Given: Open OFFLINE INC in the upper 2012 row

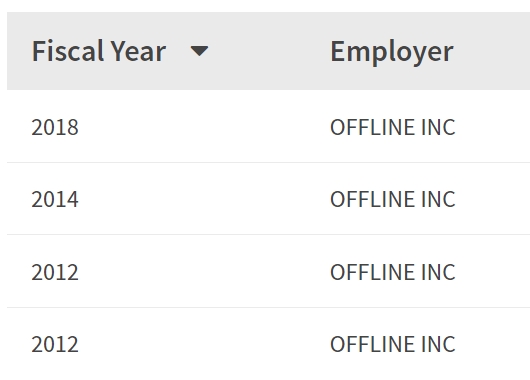Looking at the screenshot, I should [x=393, y=272].
